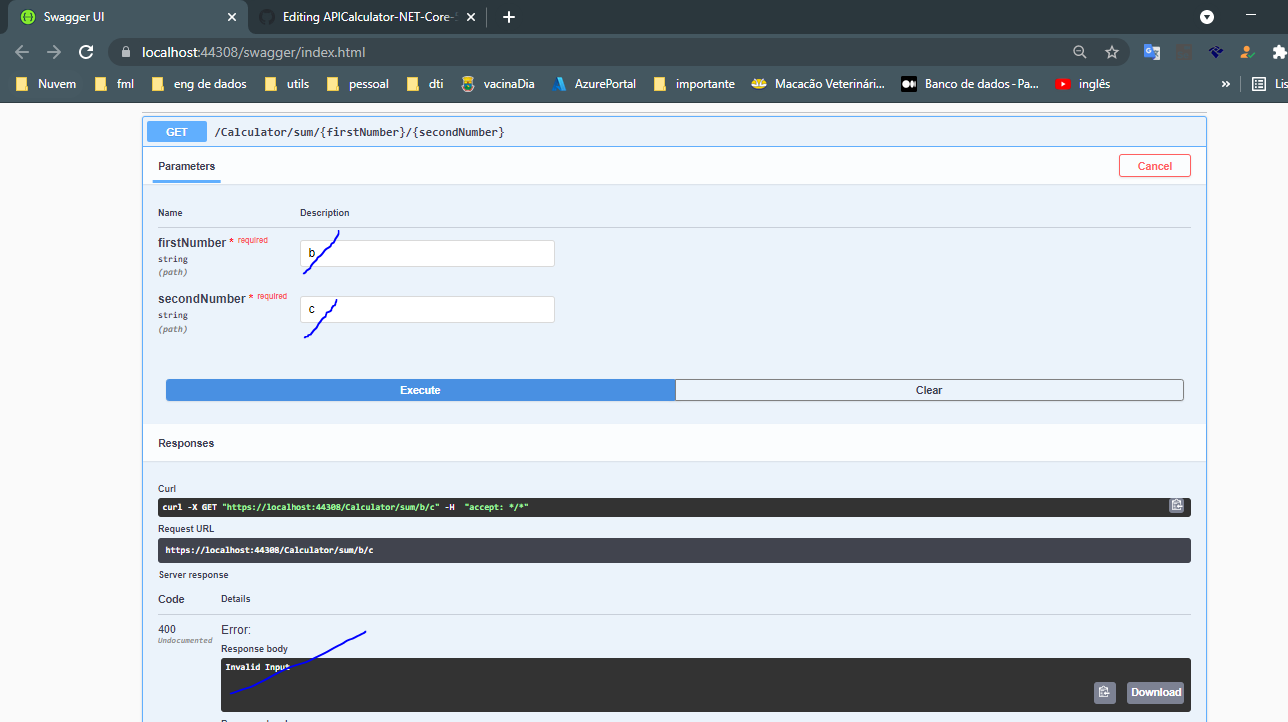Select the Parameters tab
The image size is (1288, 722).
click(186, 166)
